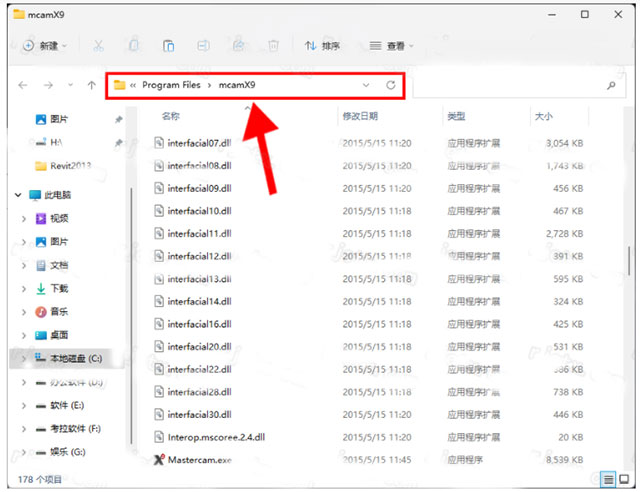
Task: Open the 查看 (View) dropdown
Action: click(391, 46)
